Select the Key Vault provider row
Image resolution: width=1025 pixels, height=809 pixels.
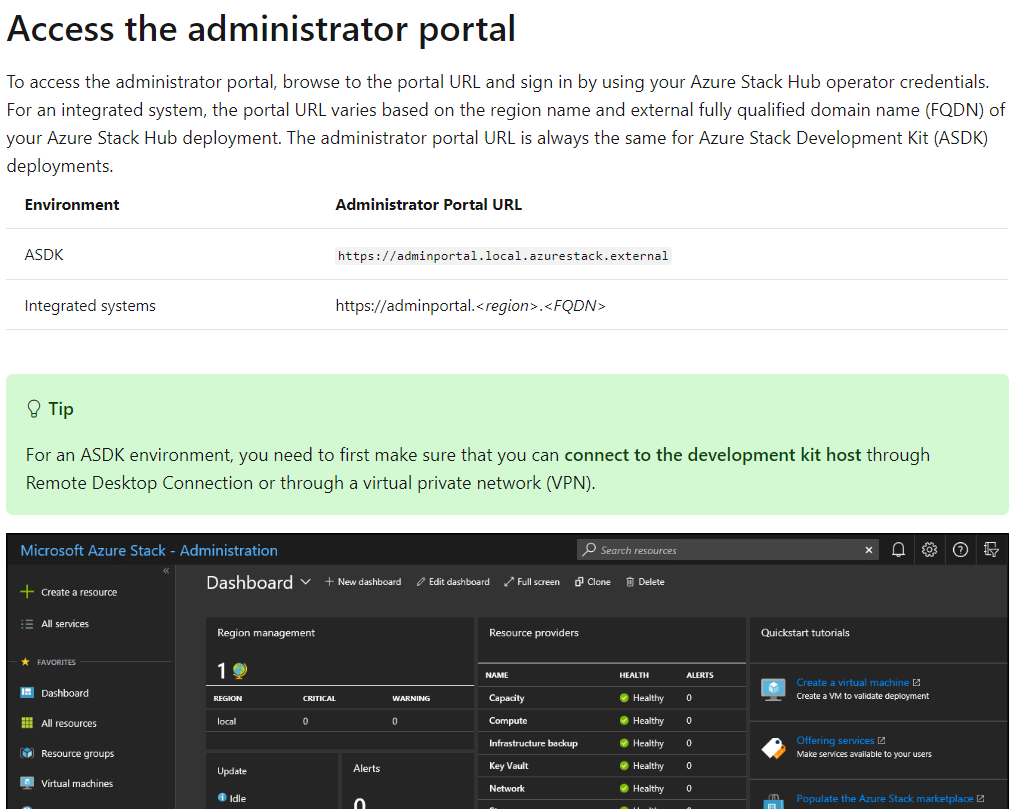click(x=612, y=766)
